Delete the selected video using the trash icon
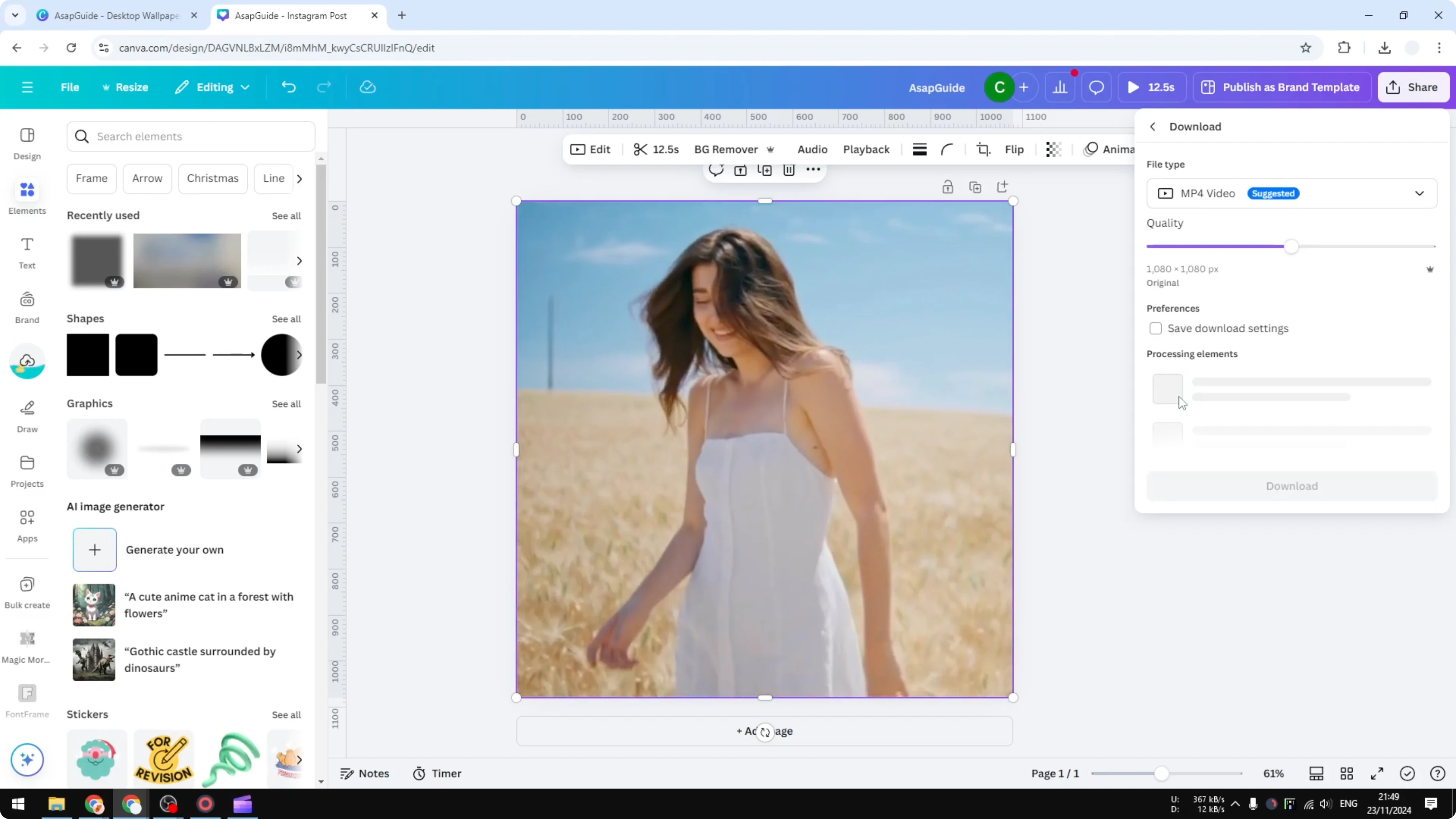Viewport: 1456px width, 819px height. pyautogui.click(x=789, y=170)
